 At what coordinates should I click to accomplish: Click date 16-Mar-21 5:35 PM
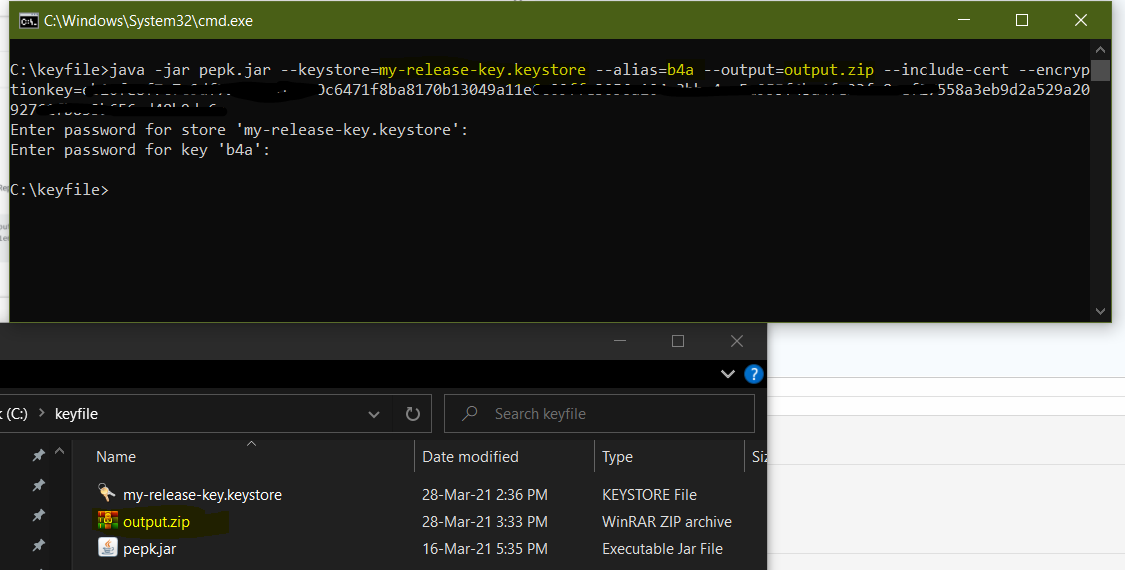(484, 549)
